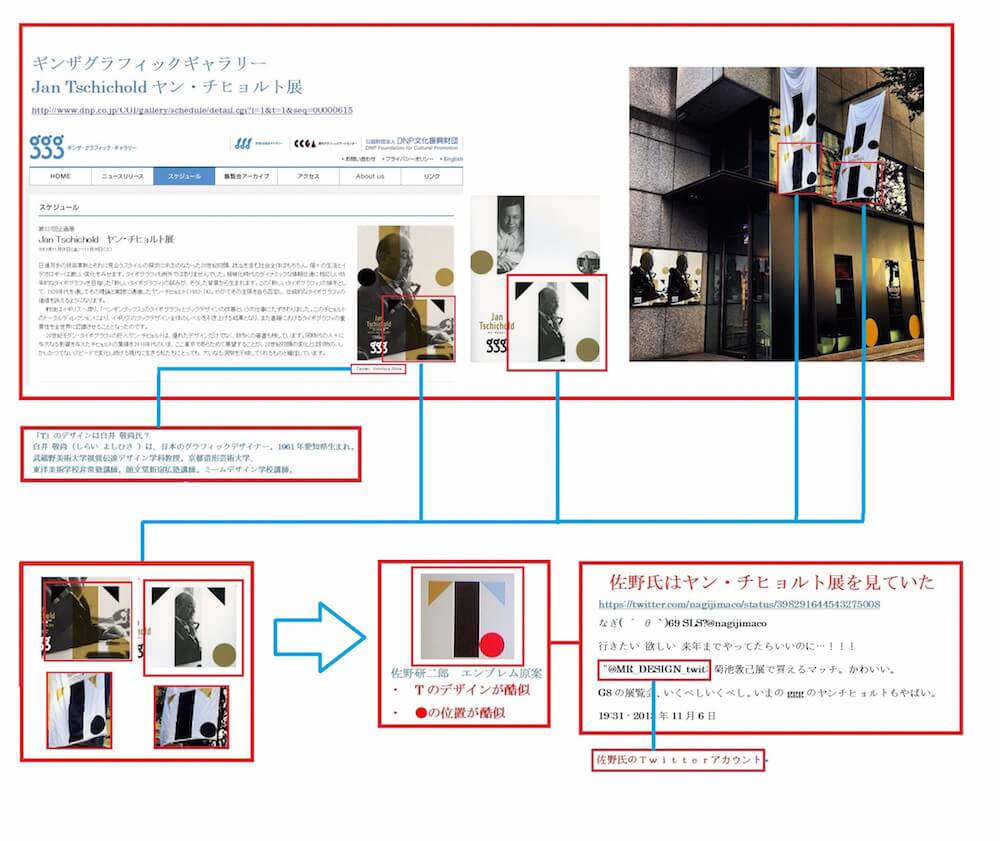Click the white Jan Tschichold poster image
Screen dimensions: 1000x841
tap(536, 279)
